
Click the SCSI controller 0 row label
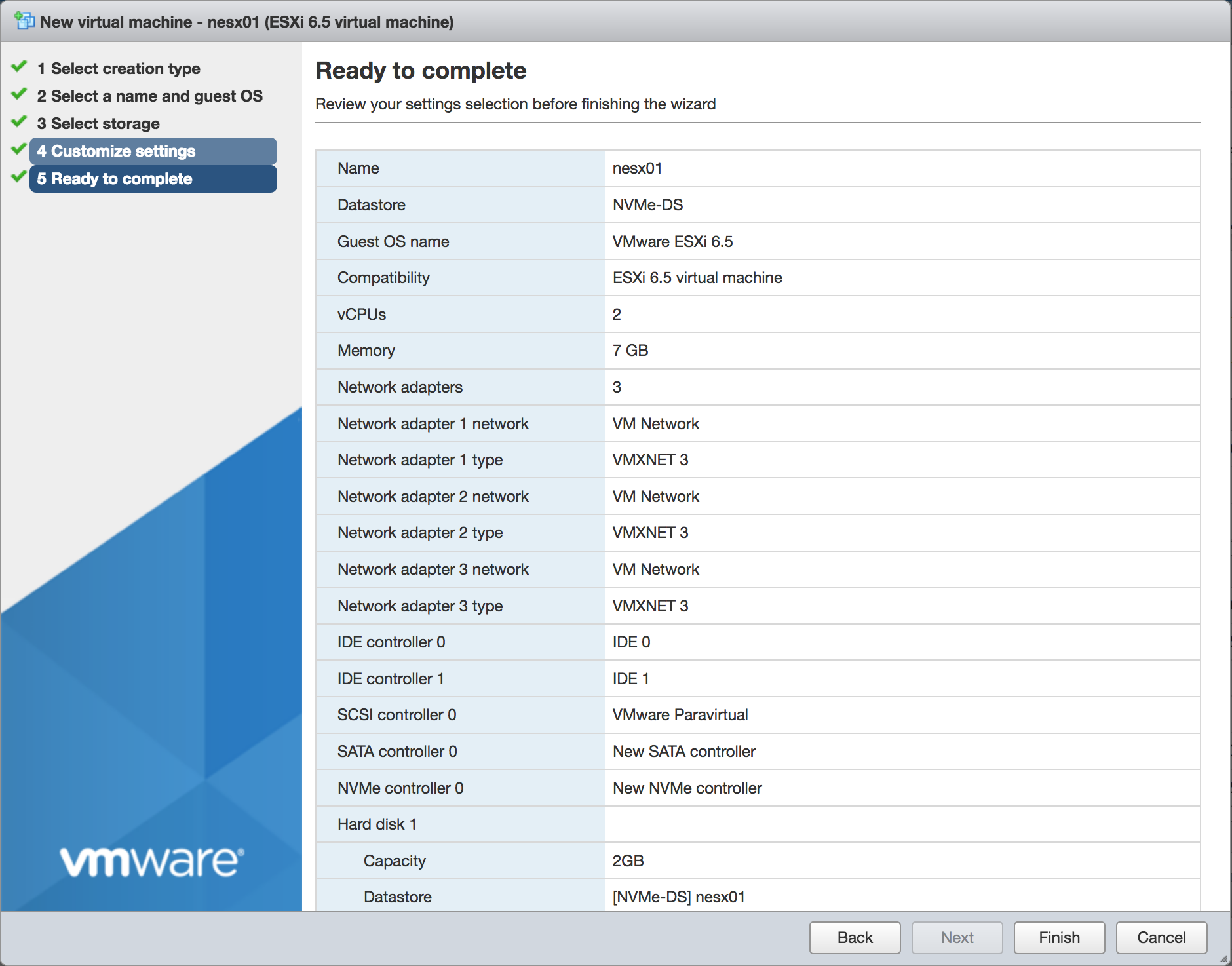tap(396, 715)
